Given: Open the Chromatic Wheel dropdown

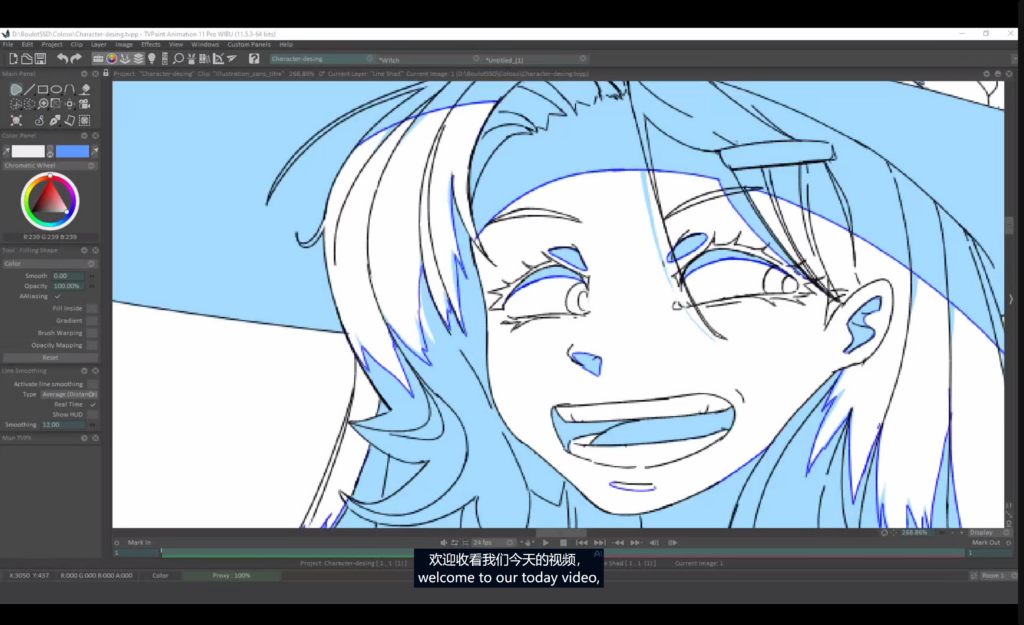Looking at the screenshot, I should pyautogui.click(x=50, y=166).
